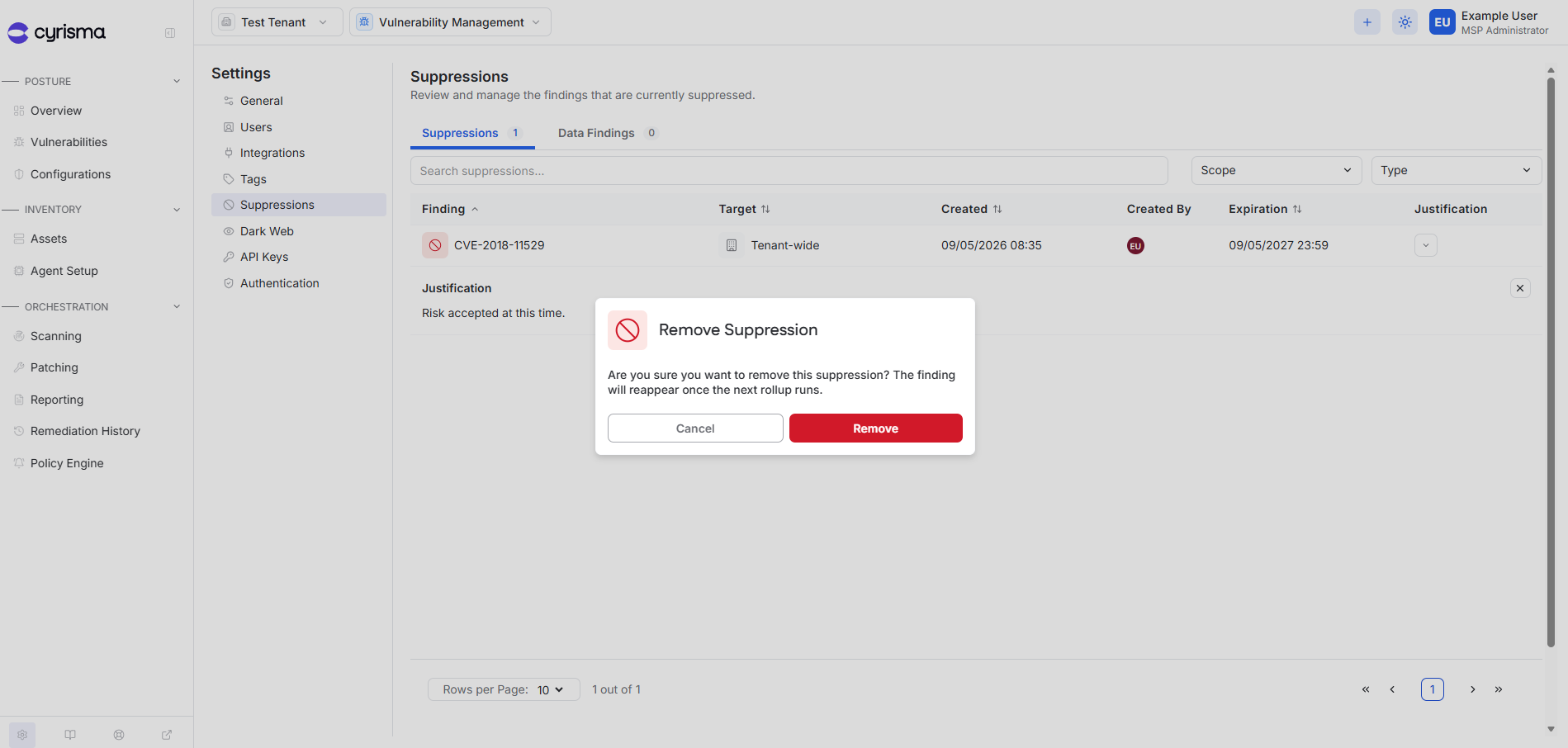
Task: Toggle the light theme sun icon
Action: [1405, 22]
